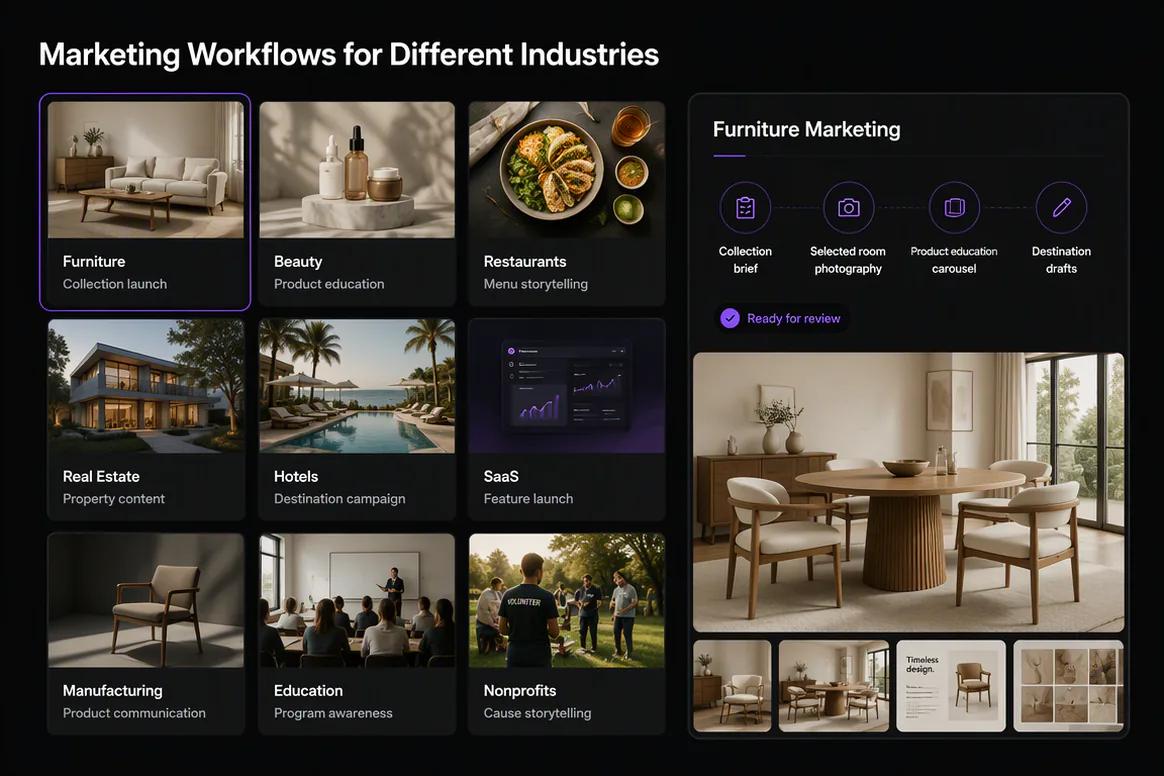
Task: Choose the Real Estate property content card
Action: click(x=146, y=420)
